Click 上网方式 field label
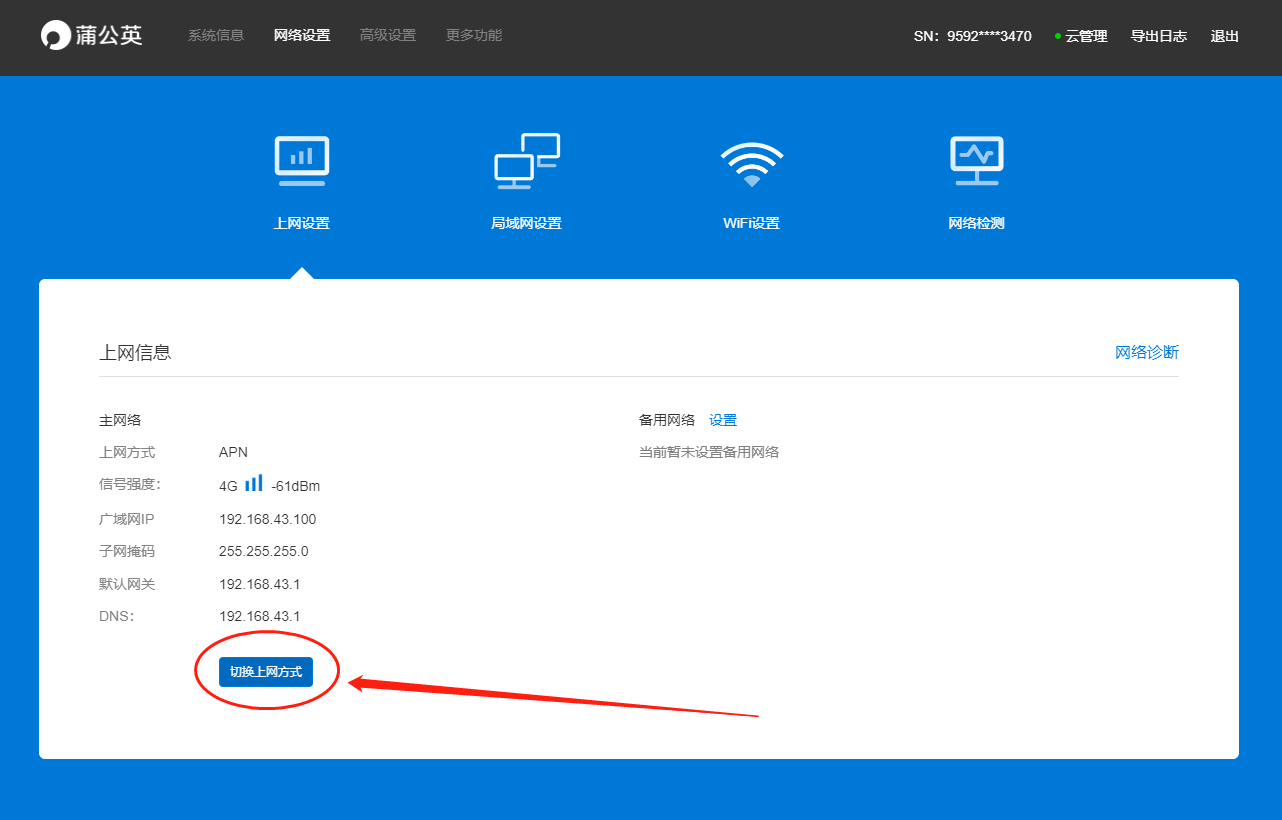Image resolution: width=1282 pixels, height=820 pixels. (x=127, y=452)
